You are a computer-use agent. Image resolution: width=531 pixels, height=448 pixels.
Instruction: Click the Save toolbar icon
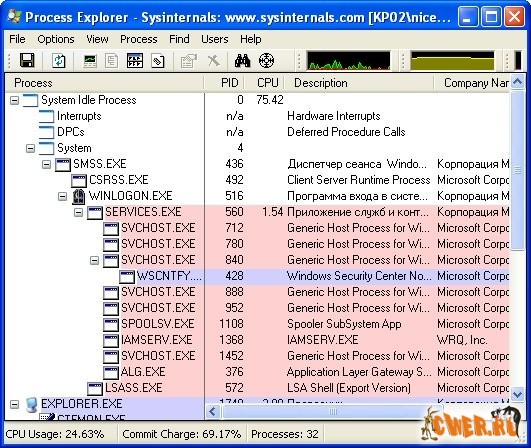tap(27, 61)
